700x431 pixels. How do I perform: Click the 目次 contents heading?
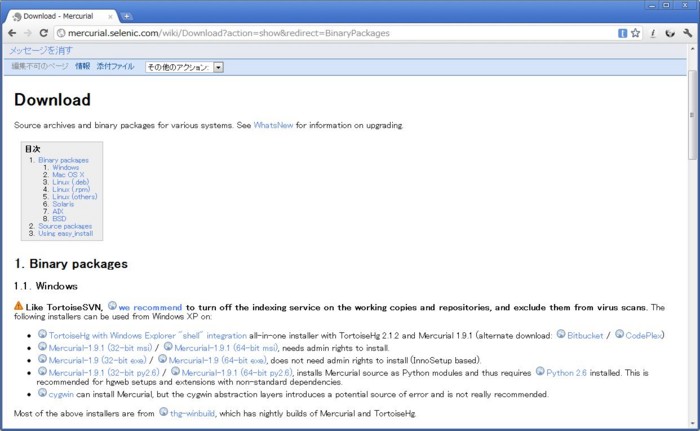(x=32, y=149)
